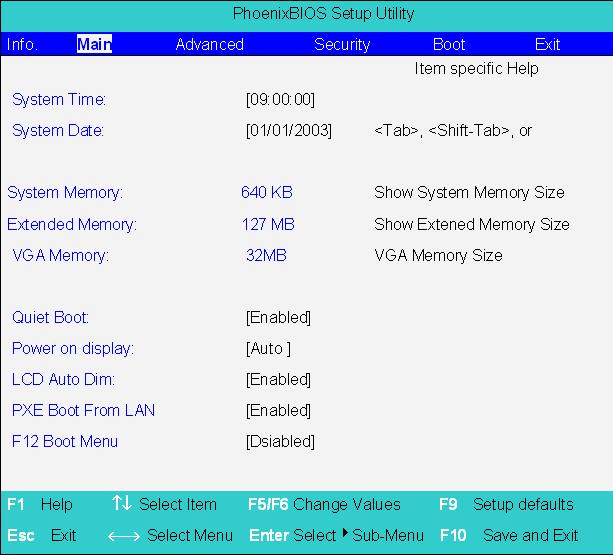Click the F10 Save and Exit shortcut
The height and width of the screenshot is (555, 613).
(x=509, y=535)
